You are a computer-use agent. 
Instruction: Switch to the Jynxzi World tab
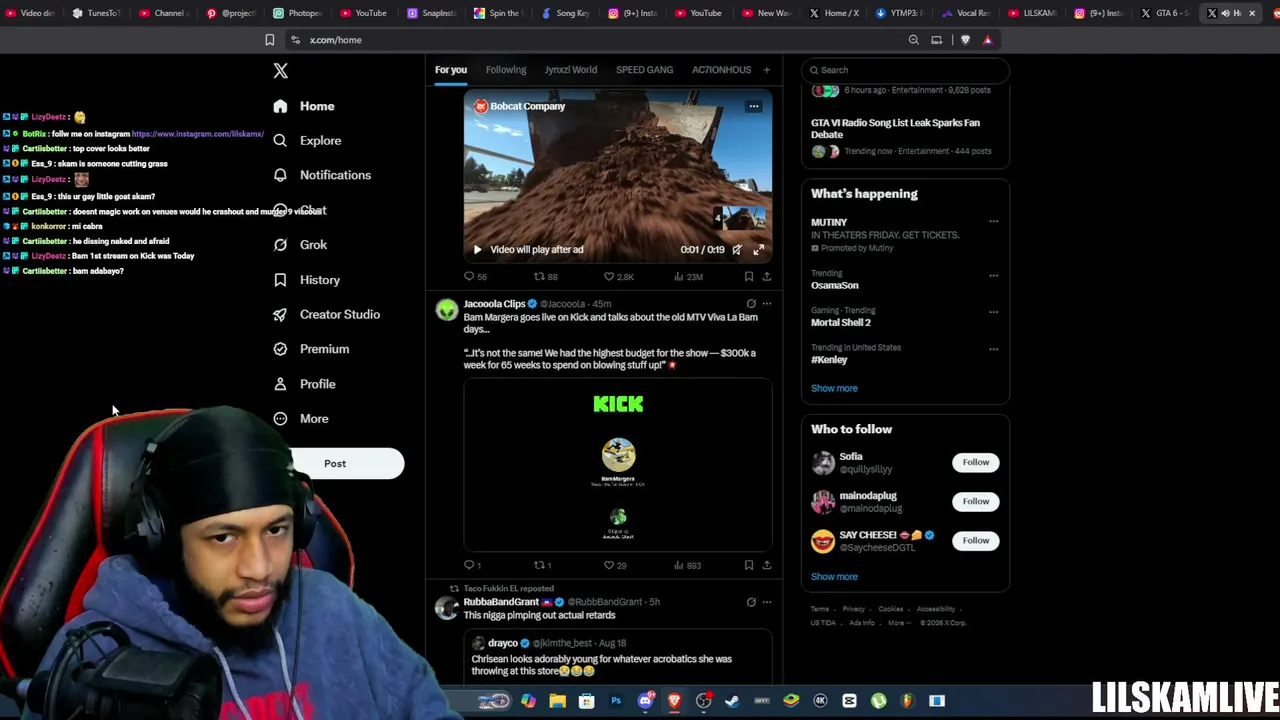tap(571, 70)
